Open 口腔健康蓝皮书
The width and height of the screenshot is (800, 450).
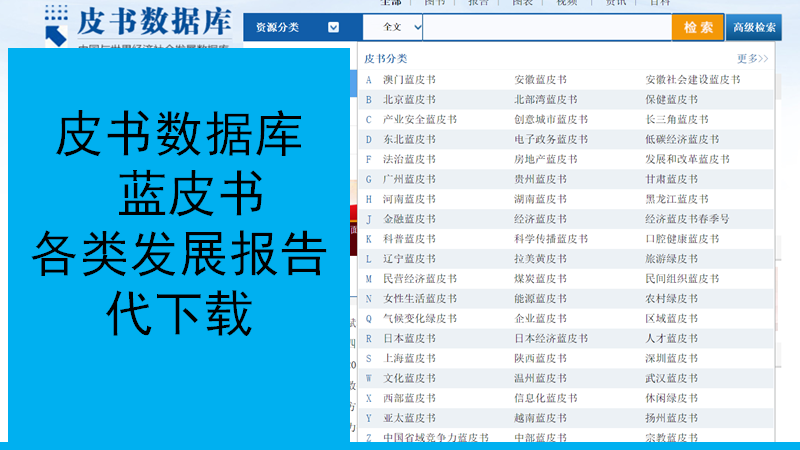click(x=682, y=239)
